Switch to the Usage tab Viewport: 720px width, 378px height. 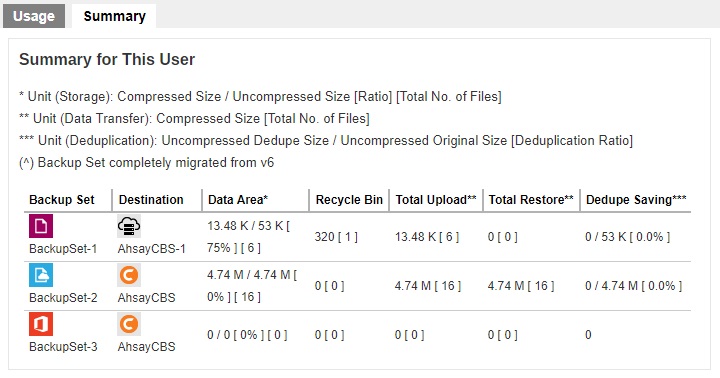coord(34,16)
